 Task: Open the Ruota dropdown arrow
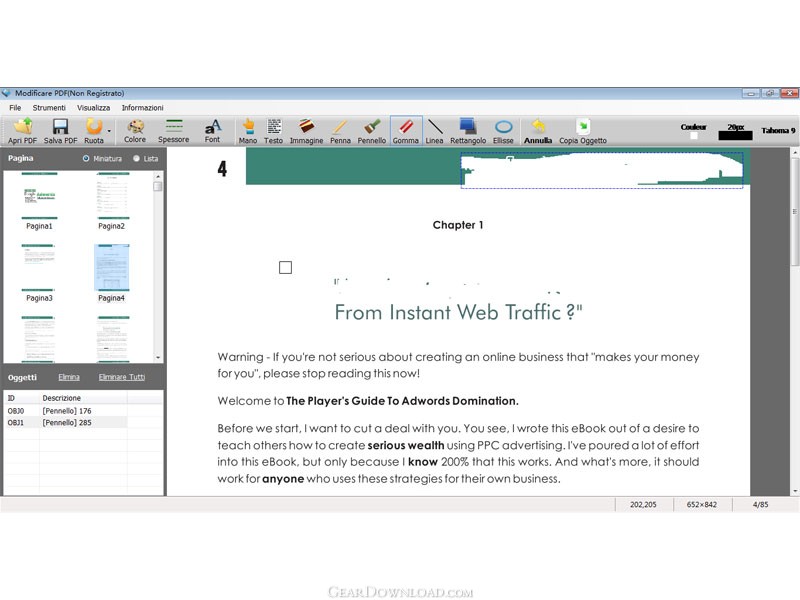(x=109, y=131)
